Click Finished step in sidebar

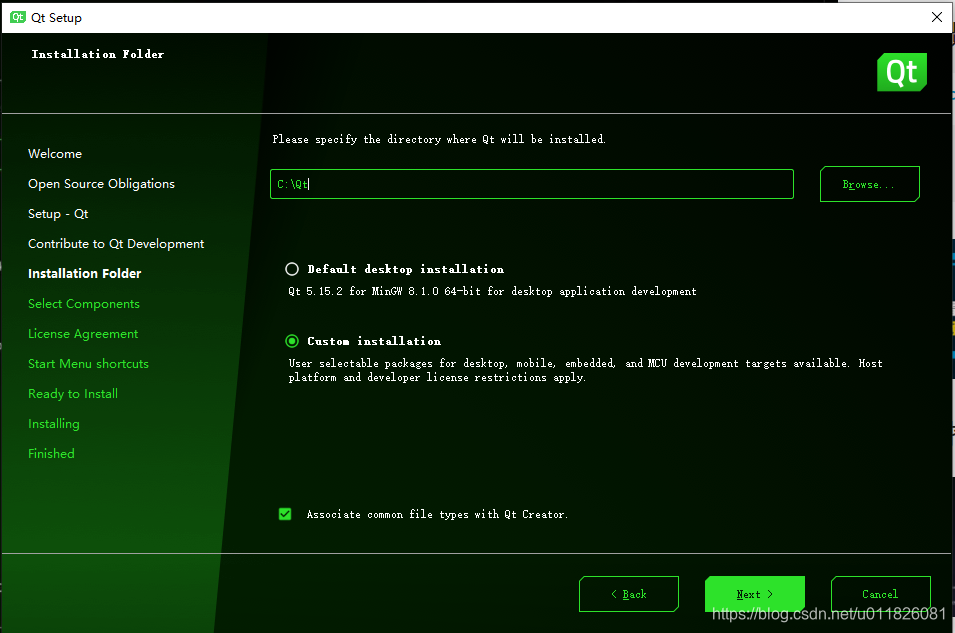click(x=51, y=453)
